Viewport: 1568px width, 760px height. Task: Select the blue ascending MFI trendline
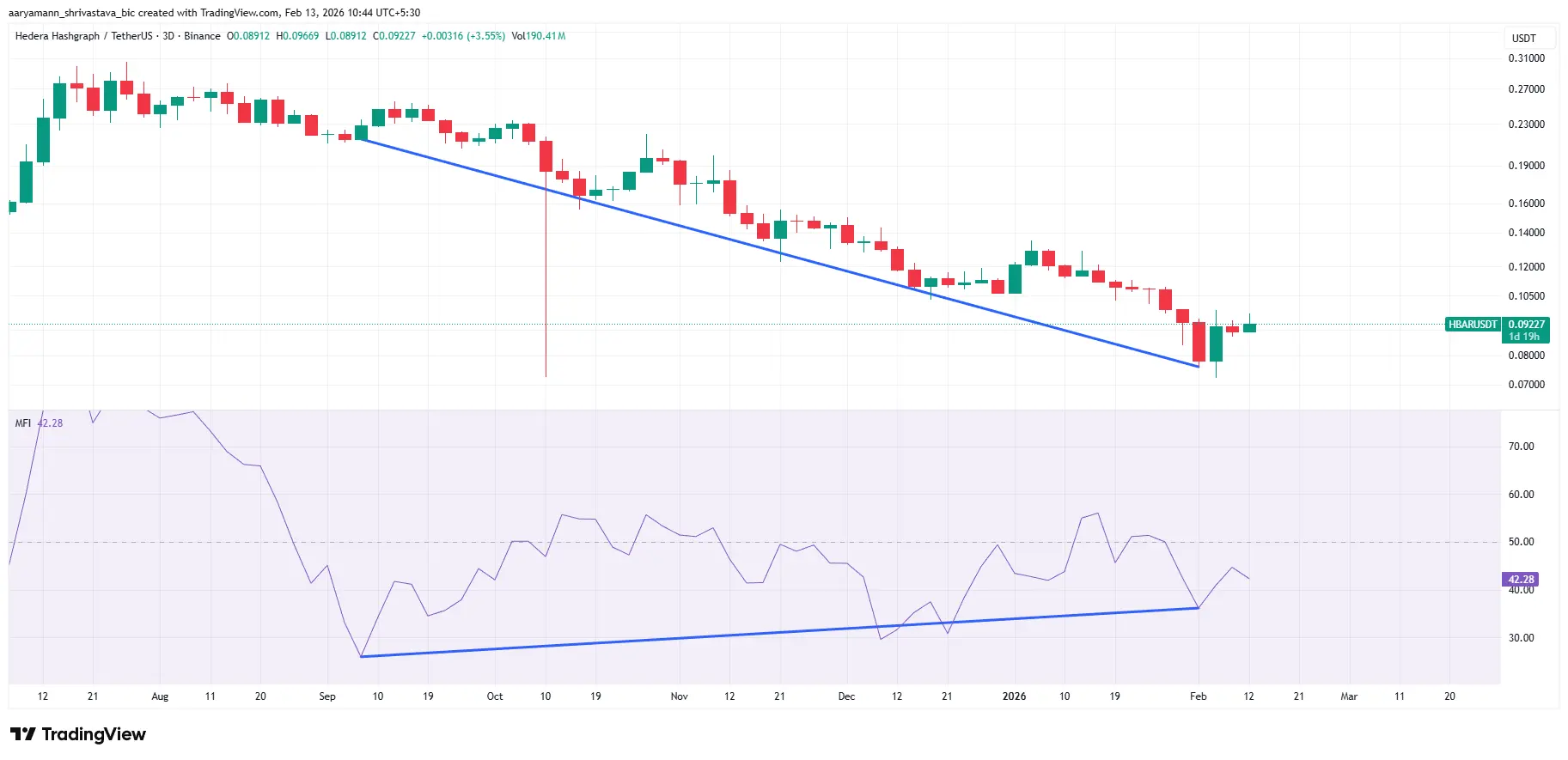point(773,633)
